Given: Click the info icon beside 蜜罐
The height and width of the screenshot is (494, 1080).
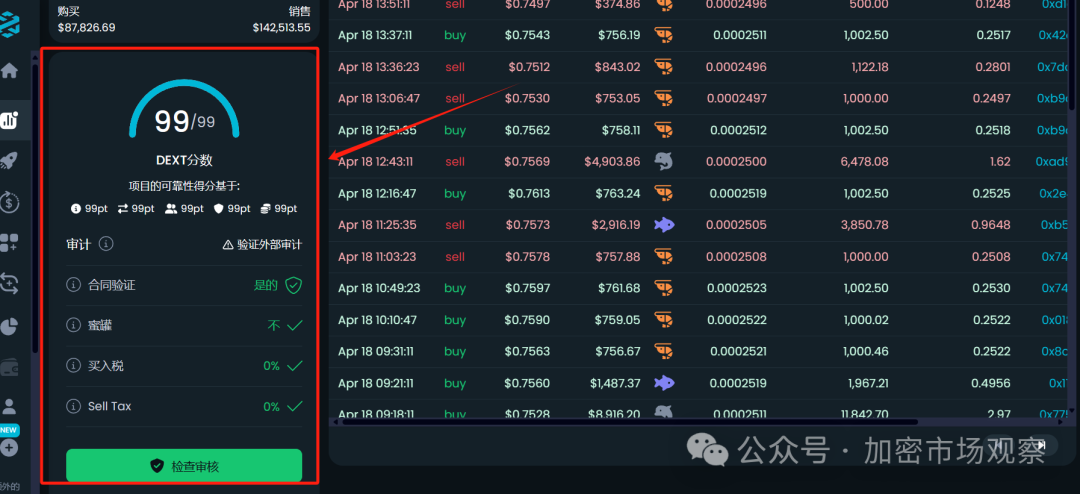Looking at the screenshot, I should [73, 325].
